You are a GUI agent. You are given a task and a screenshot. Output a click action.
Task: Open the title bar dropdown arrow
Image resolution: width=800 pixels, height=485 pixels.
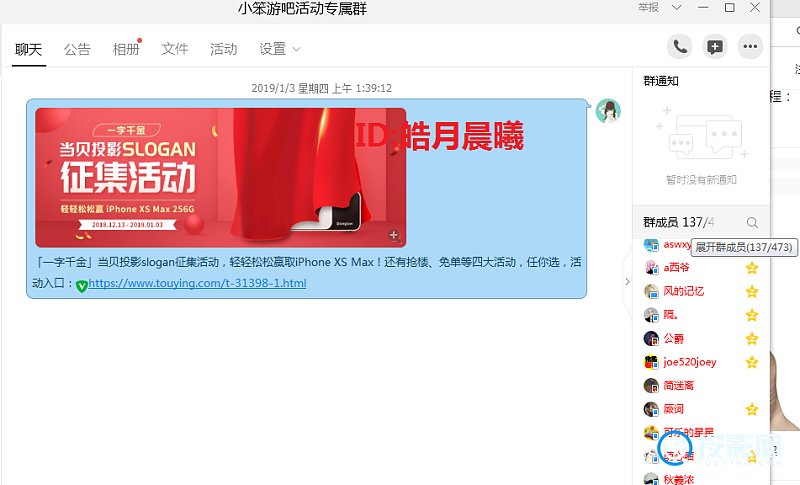tap(677, 8)
